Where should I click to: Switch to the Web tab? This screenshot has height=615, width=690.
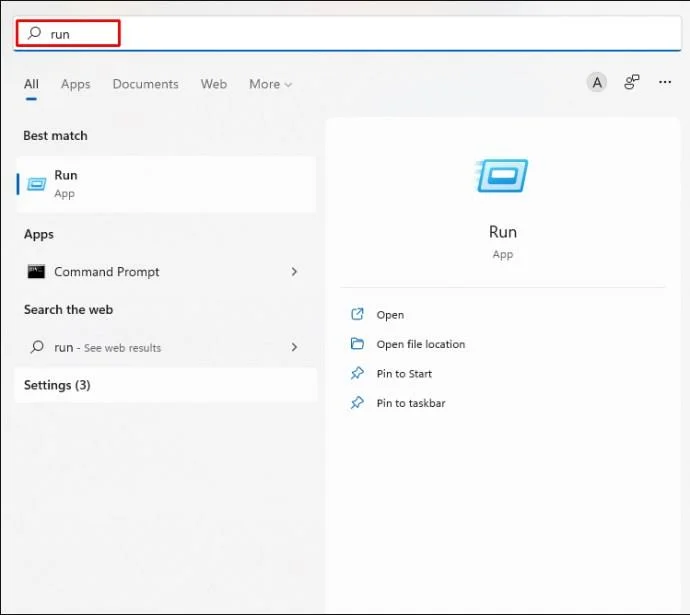(214, 84)
